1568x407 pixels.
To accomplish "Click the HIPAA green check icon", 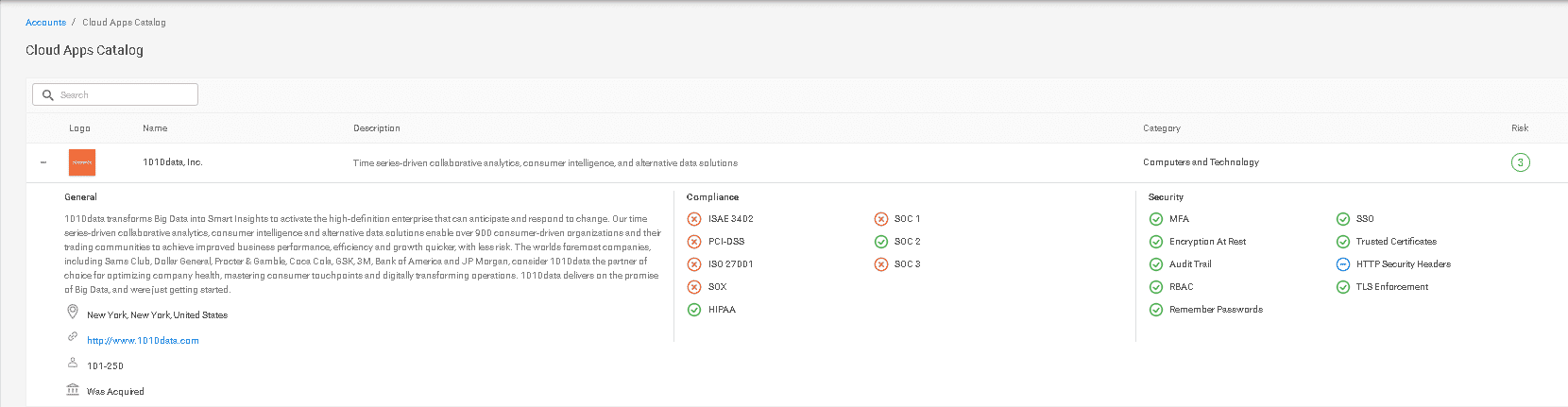I will coord(694,310).
